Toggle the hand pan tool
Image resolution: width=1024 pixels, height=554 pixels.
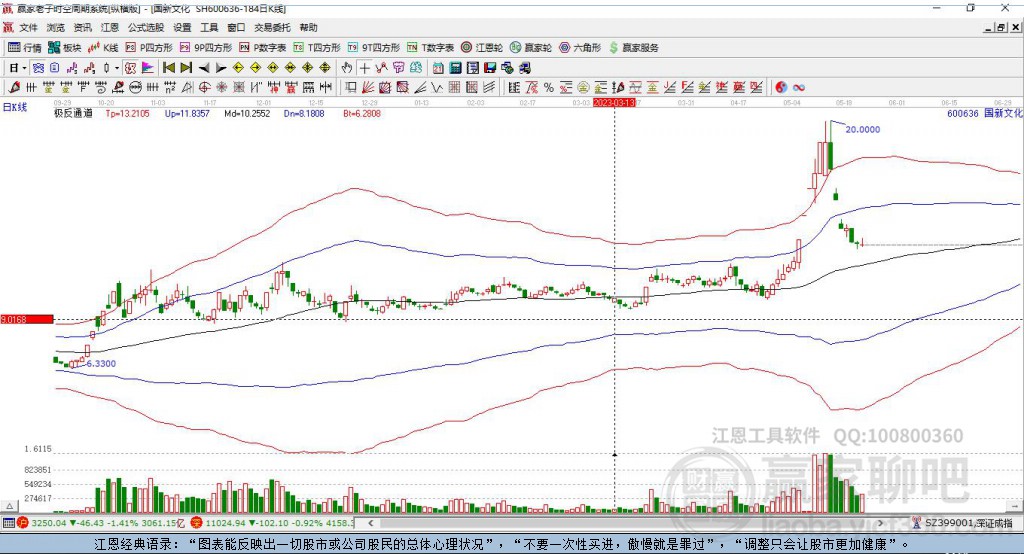(x=347, y=67)
